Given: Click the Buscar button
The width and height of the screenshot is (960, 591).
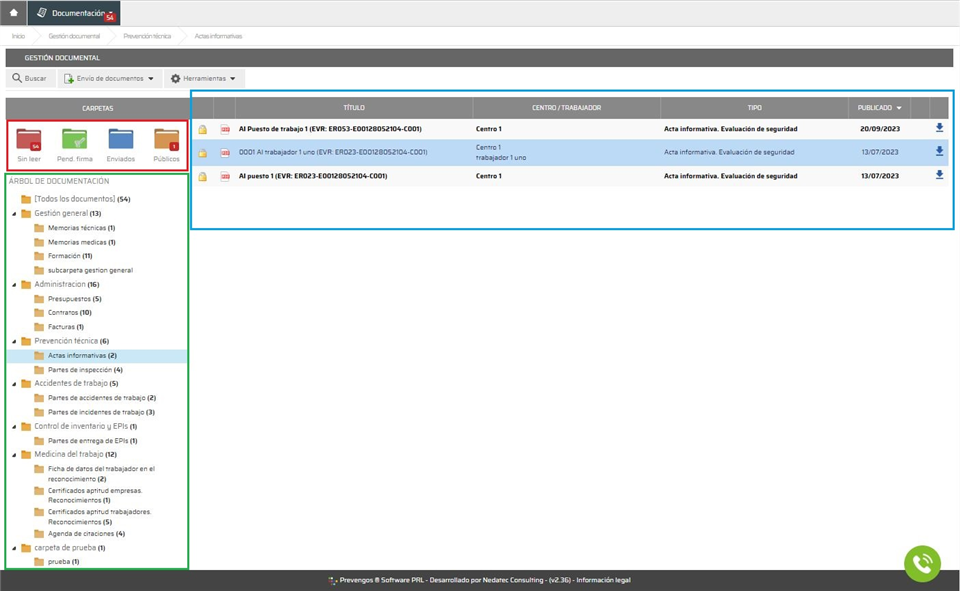Looking at the screenshot, I should point(29,78).
